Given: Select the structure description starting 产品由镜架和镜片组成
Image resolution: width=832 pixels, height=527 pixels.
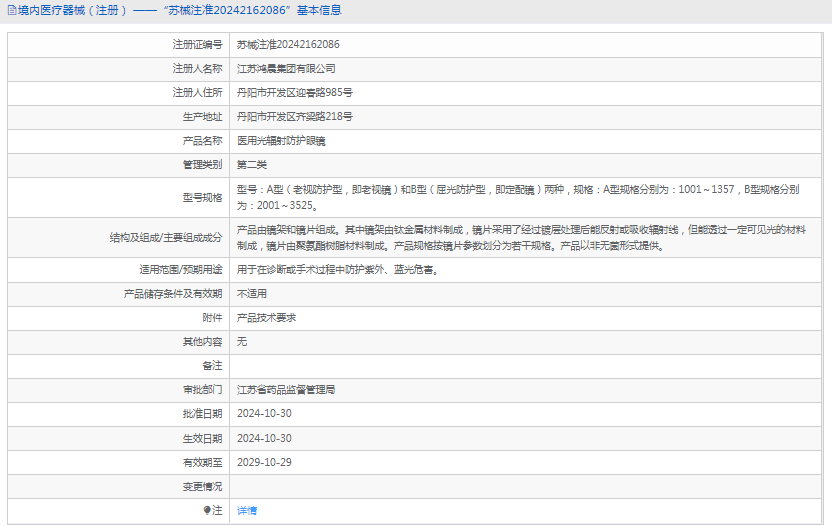Looking at the screenshot, I should 521,238.
